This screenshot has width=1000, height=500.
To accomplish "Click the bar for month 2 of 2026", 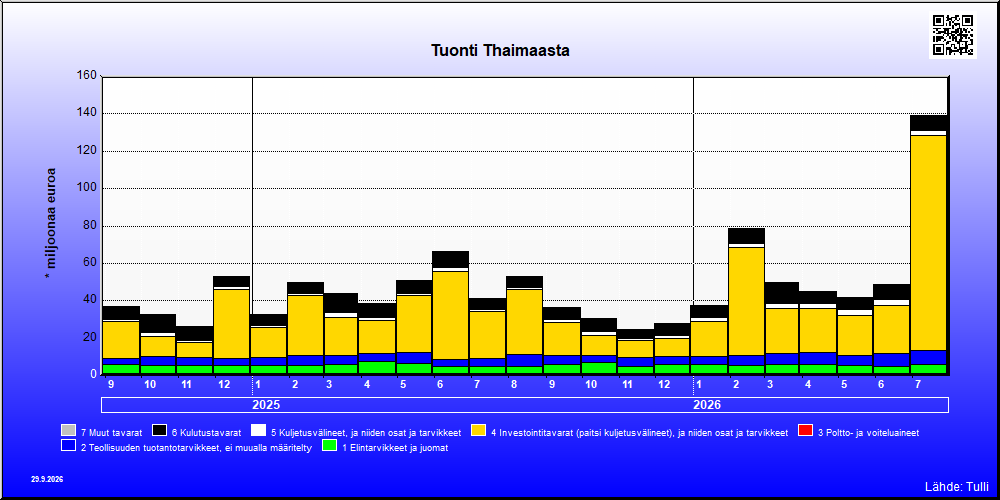I will [x=746, y=301].
